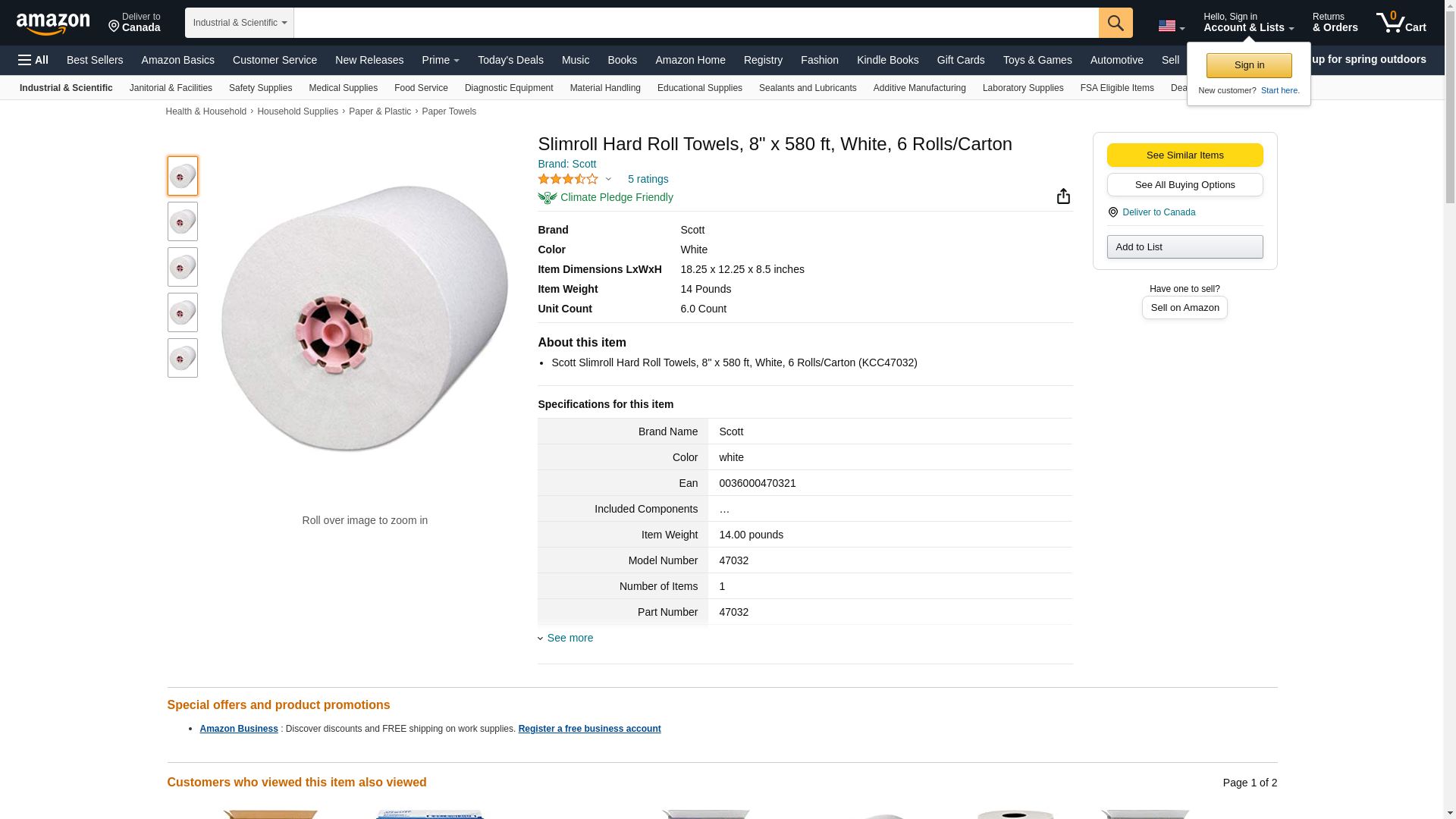Open the Industrial & Scientific search category dropdown
The height and width of the screenshot is (819, 1456).
240,23
